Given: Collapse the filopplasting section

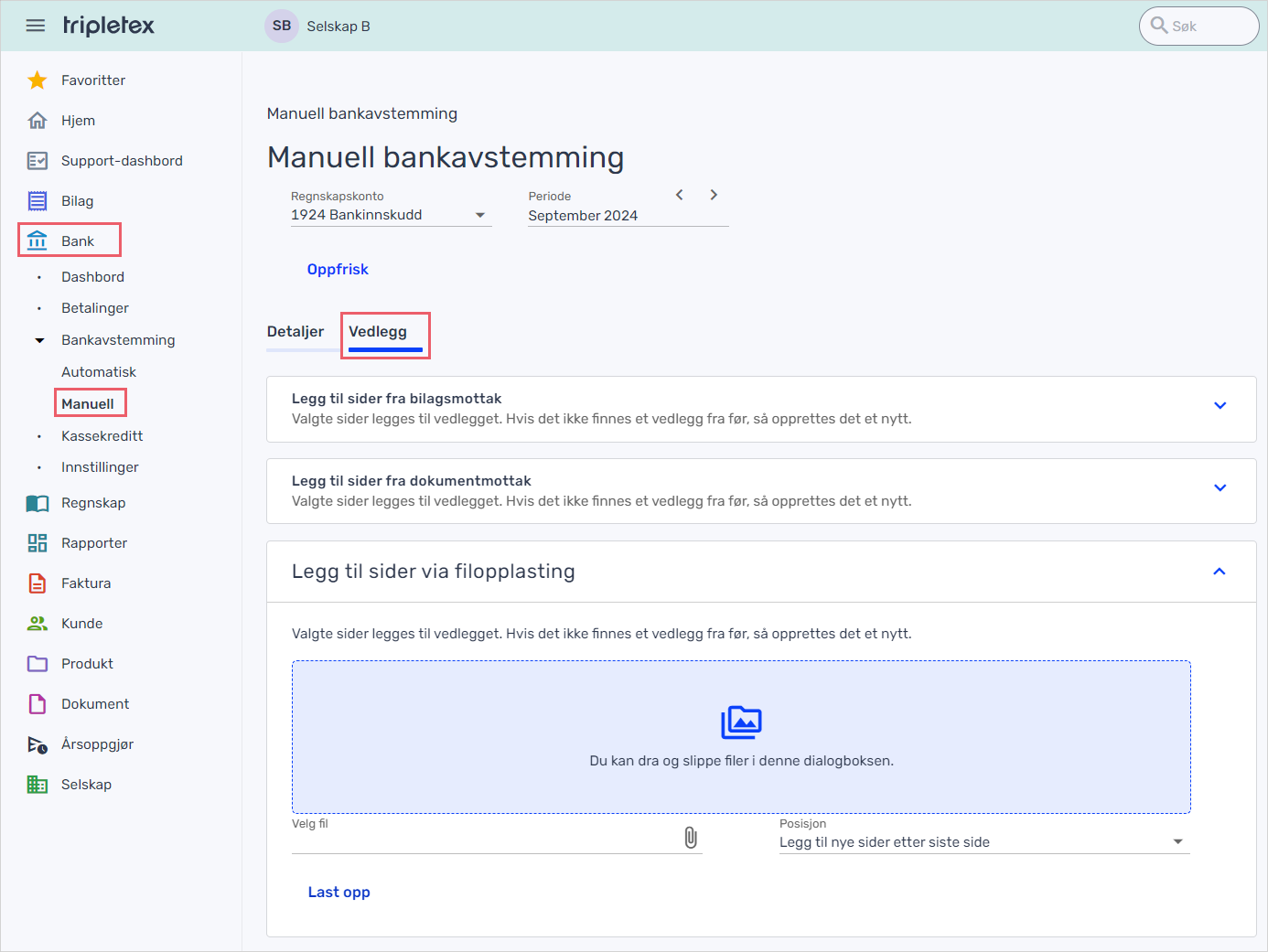Looking at the screenshot, I should [x=1219, y=572].
